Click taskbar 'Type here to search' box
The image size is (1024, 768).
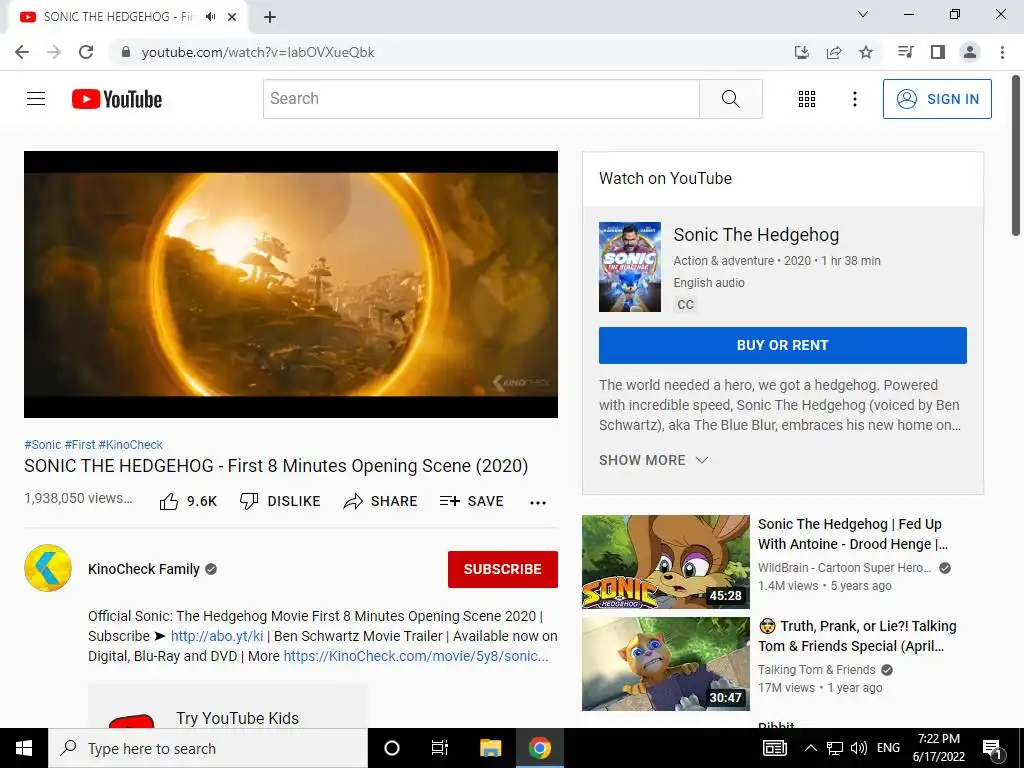pos(208,748)
